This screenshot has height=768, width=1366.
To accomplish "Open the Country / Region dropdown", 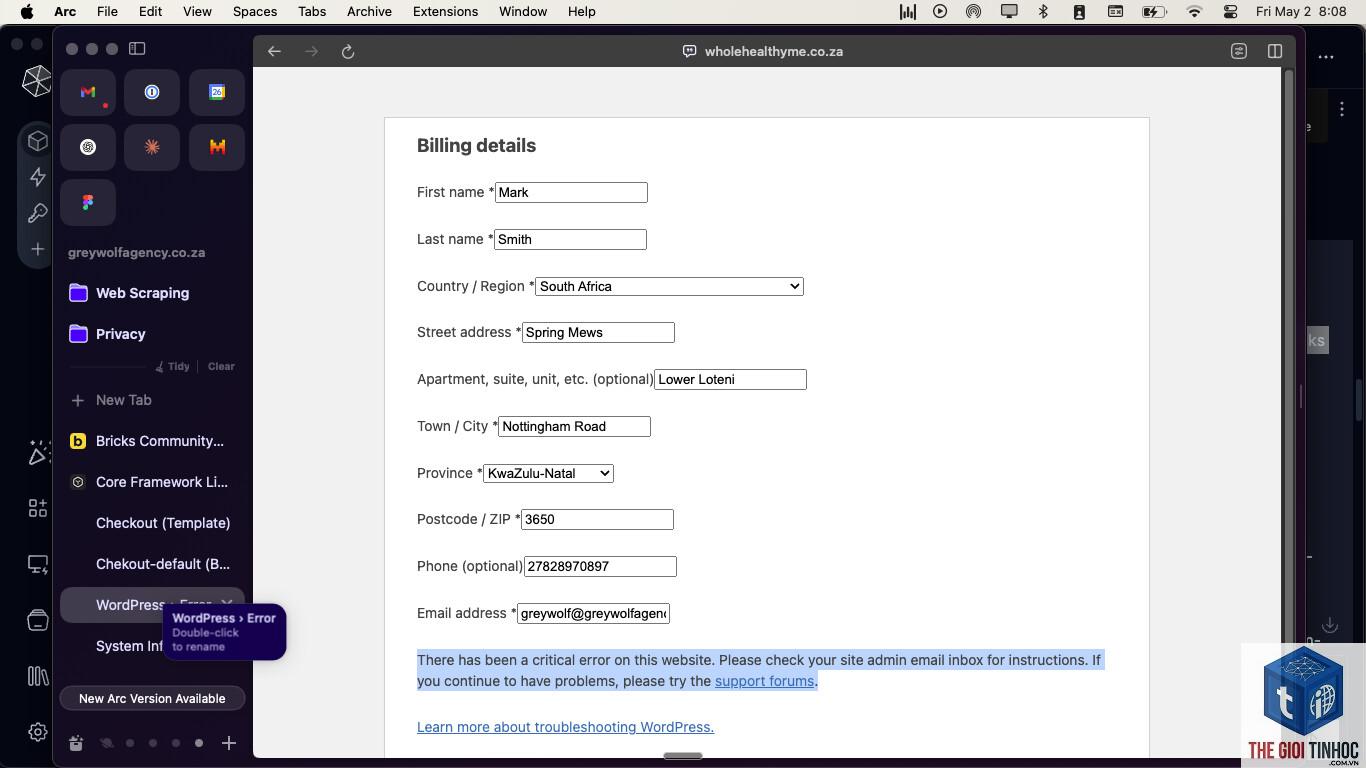I will (x=669, y=286).
